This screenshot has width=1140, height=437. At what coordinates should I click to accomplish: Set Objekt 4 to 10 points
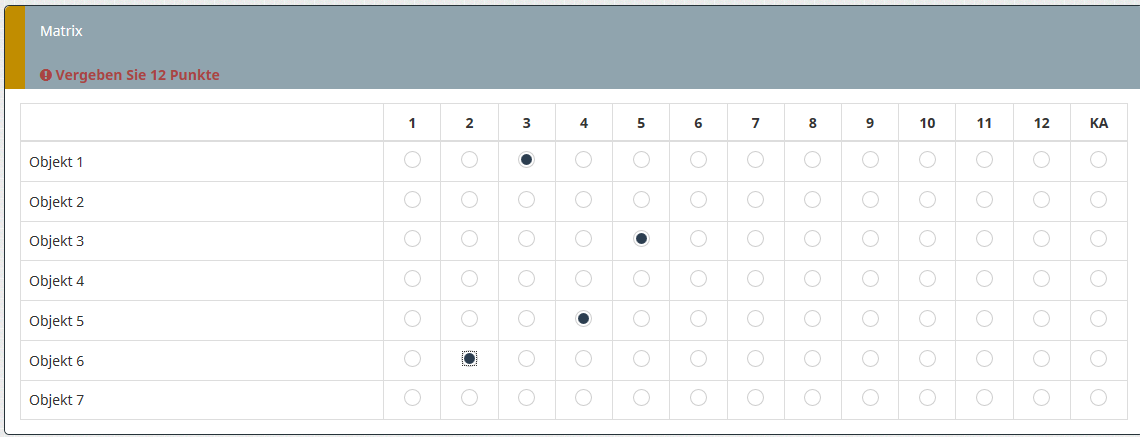[x=927, y=278]
